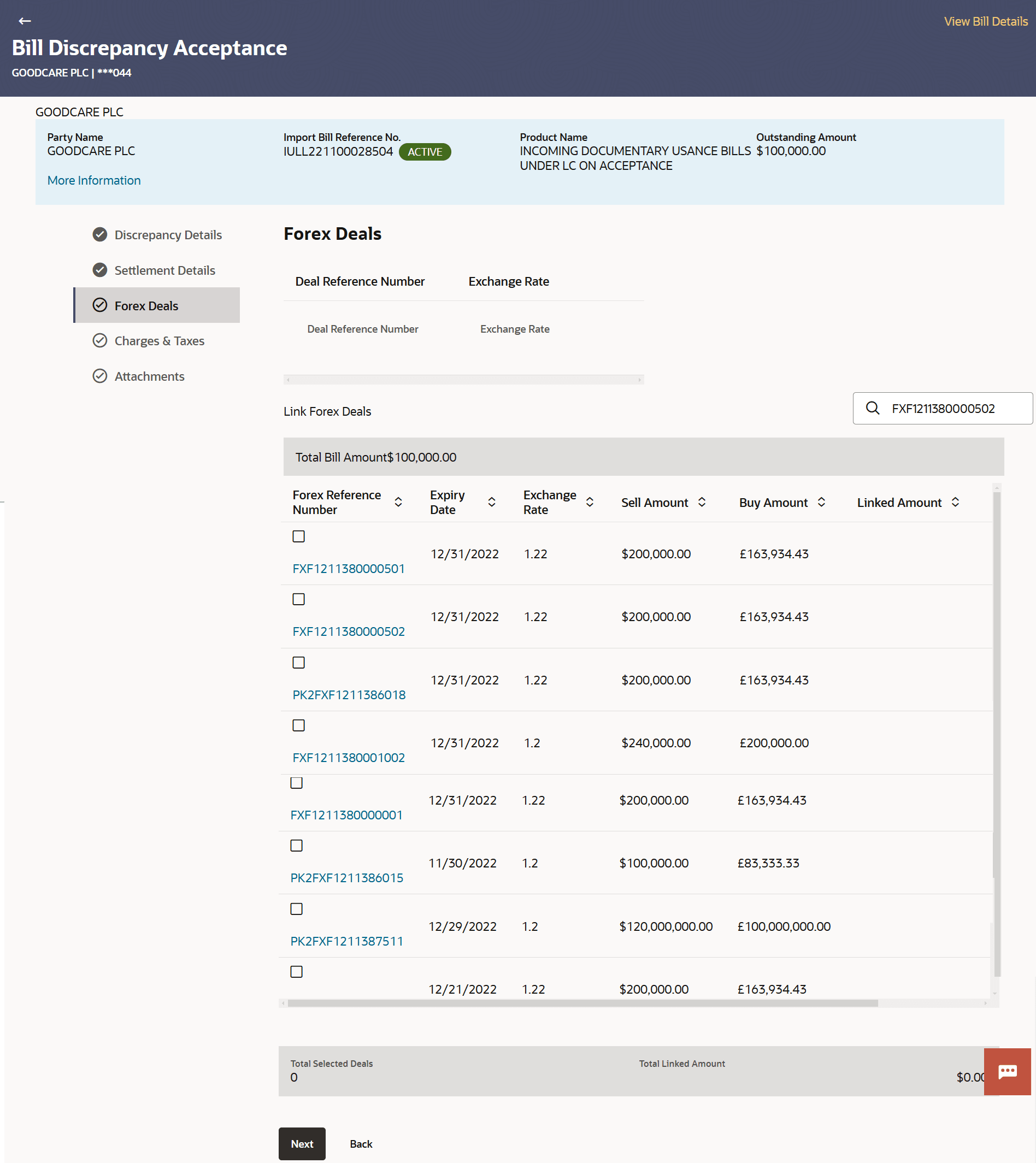
Task: Open deal link PK2FXF1211386015
Action: tap(346, 878)
